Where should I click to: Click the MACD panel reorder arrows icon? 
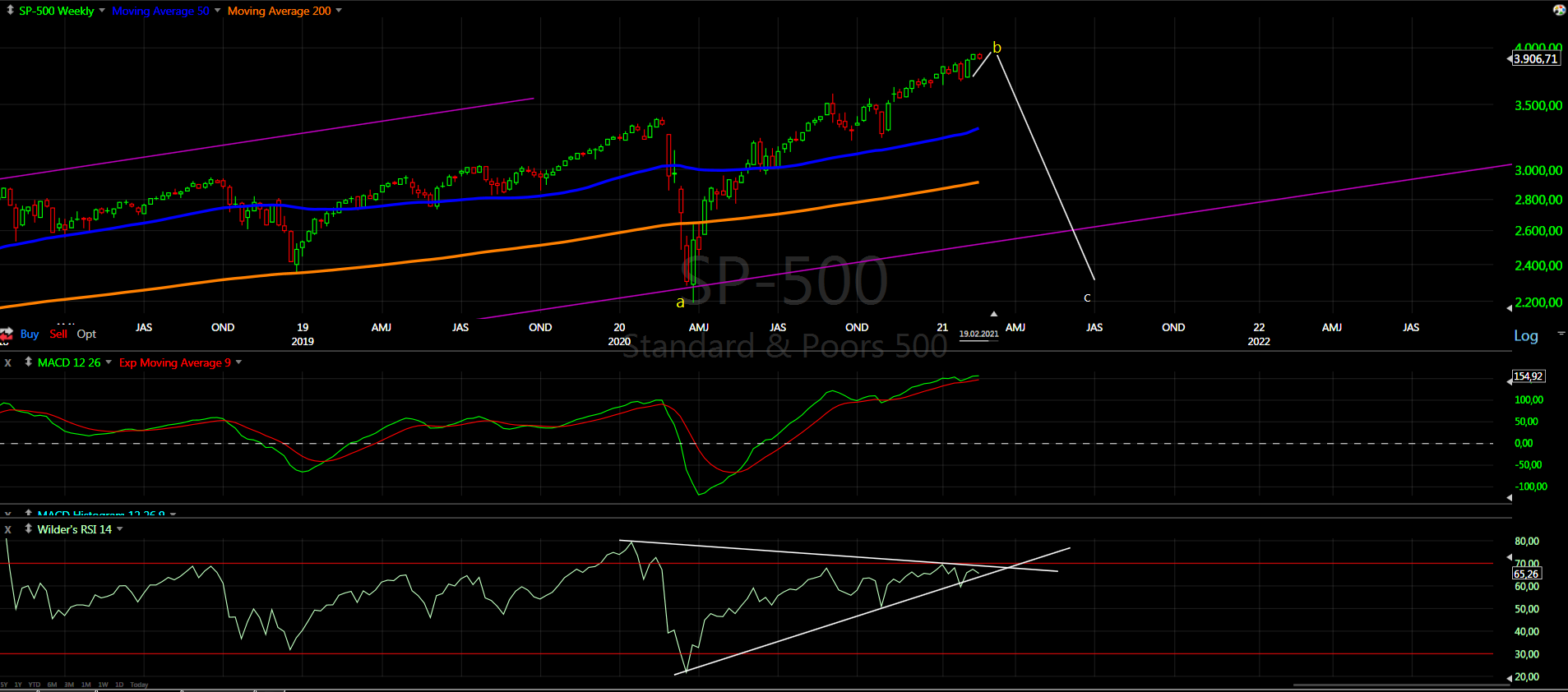click(28, 362)
